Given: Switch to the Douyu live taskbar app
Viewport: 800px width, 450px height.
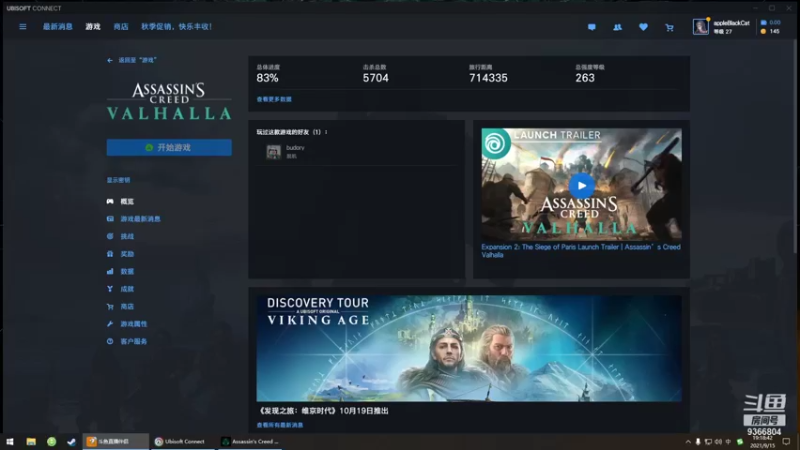Looking at the screenshot, I should pyautogui.click(x=115, y=442).
